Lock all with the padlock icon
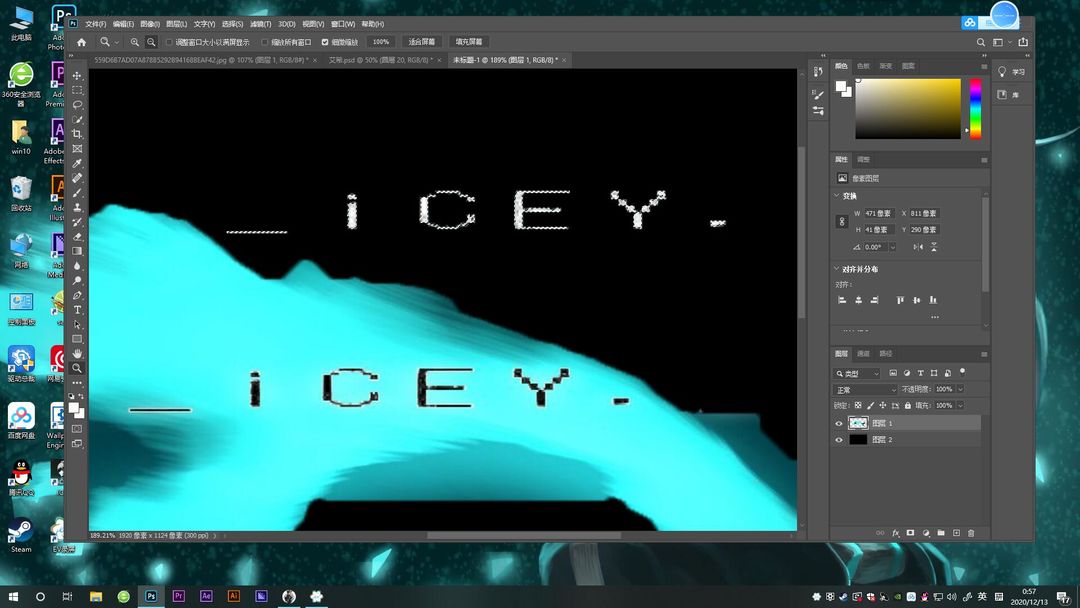1080x608 pixels. (x=908, y=406)
